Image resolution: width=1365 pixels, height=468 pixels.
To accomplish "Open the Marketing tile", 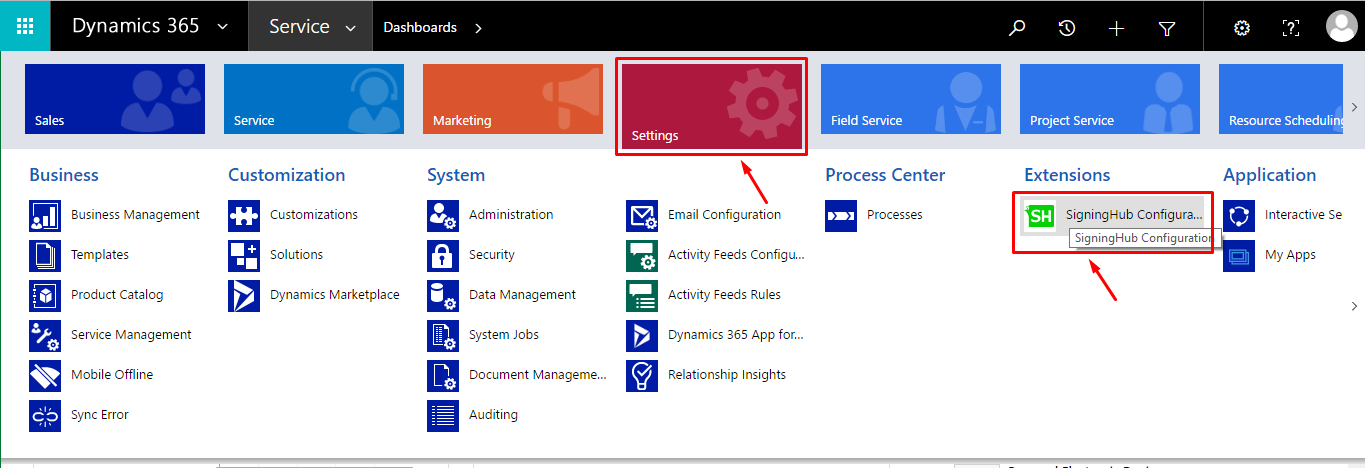I will [512, 99].
